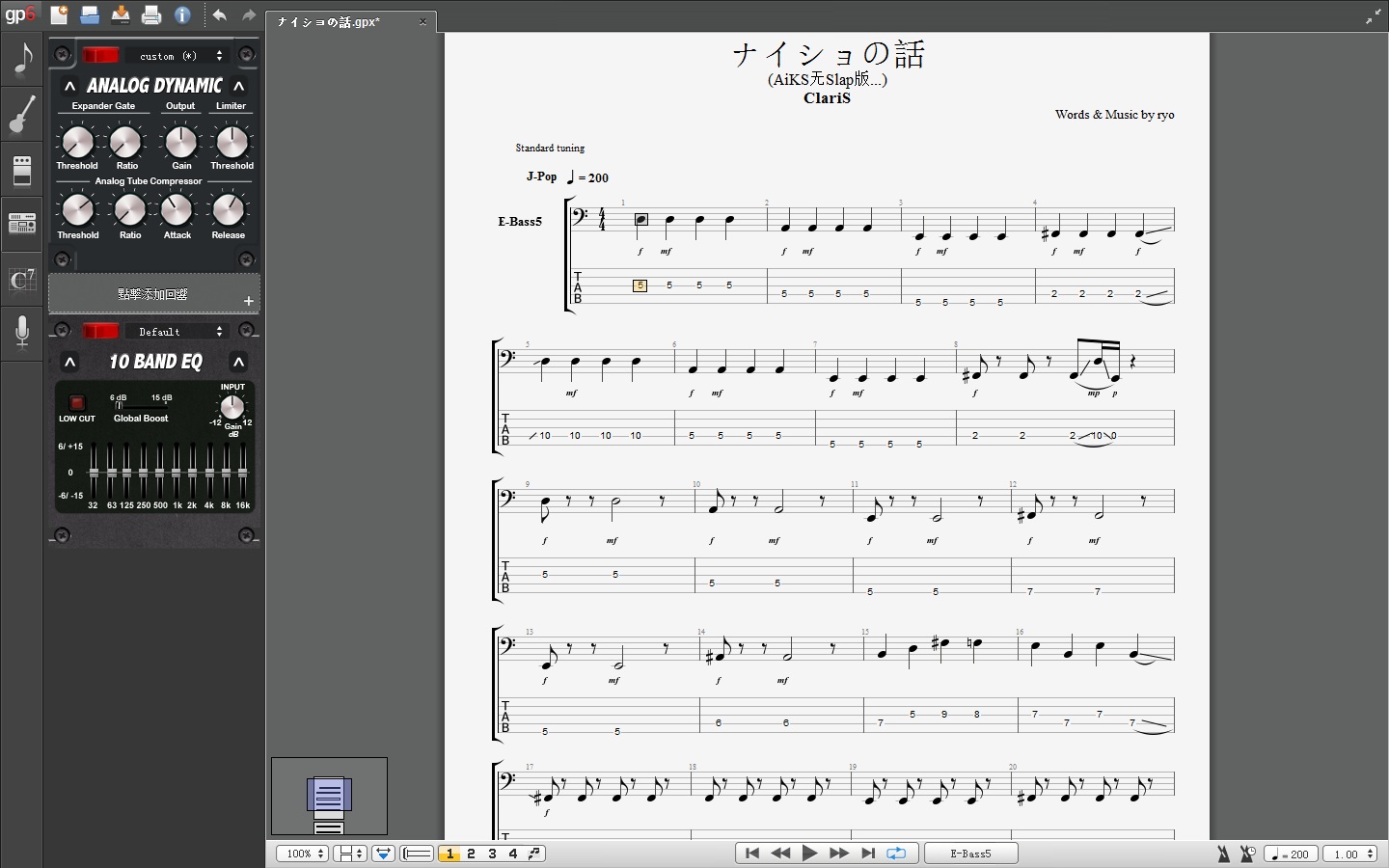Toggle loop playback

pos(897,854)
